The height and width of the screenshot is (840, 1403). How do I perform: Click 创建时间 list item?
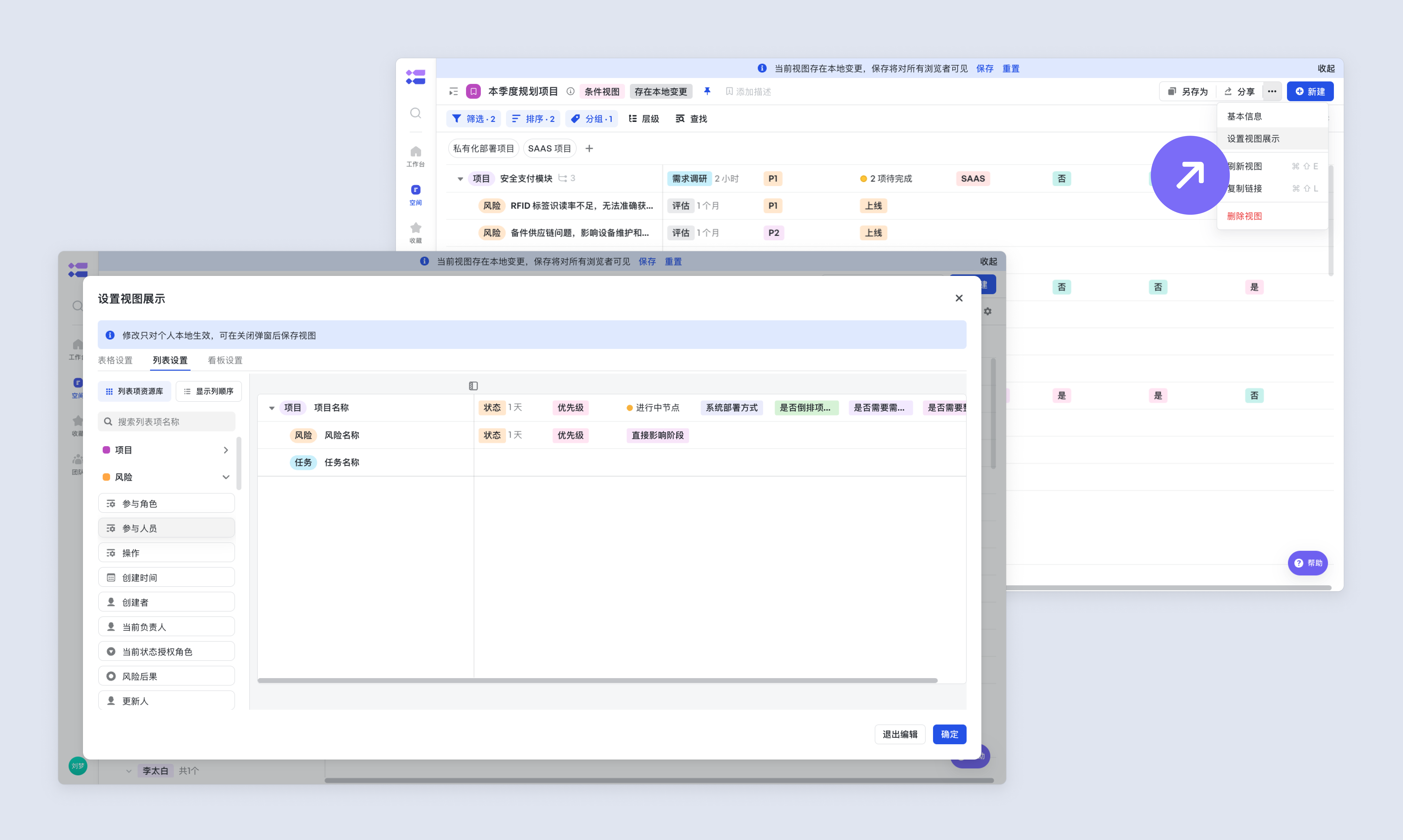[x=166, y=577]
